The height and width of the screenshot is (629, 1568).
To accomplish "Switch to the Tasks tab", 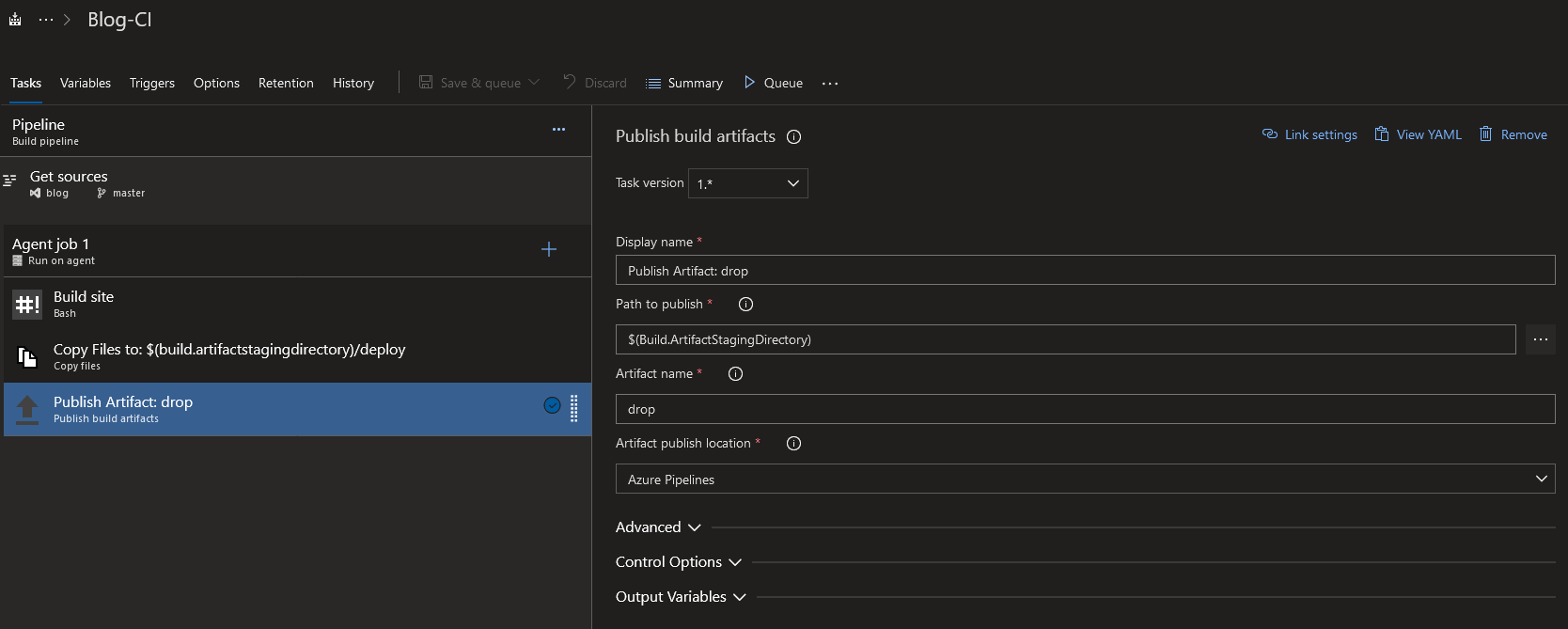I will pyautogui.click(x=25, y=83).
